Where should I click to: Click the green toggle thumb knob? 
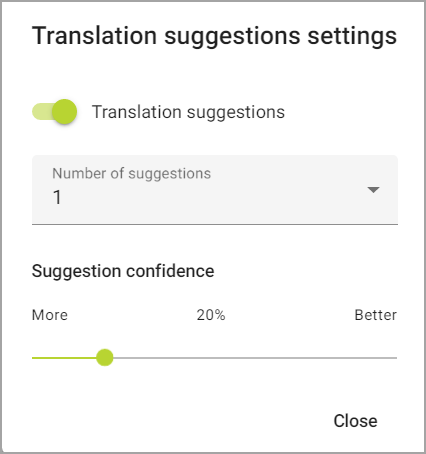(x=65, y=112)
